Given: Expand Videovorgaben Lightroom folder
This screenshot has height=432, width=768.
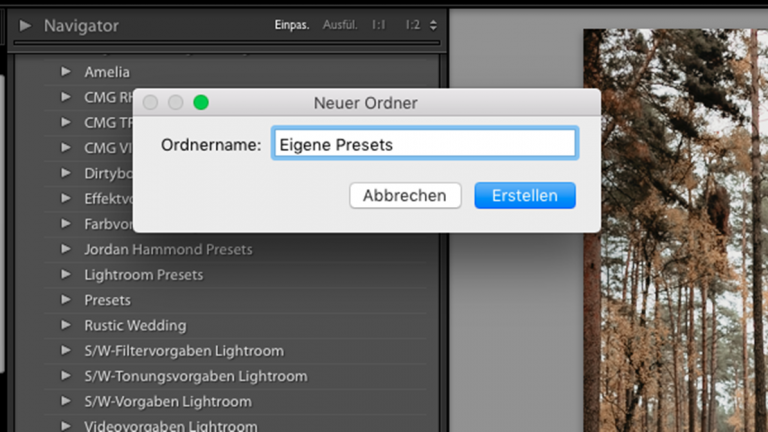Looking at the screenshot, I should point(66,426).
